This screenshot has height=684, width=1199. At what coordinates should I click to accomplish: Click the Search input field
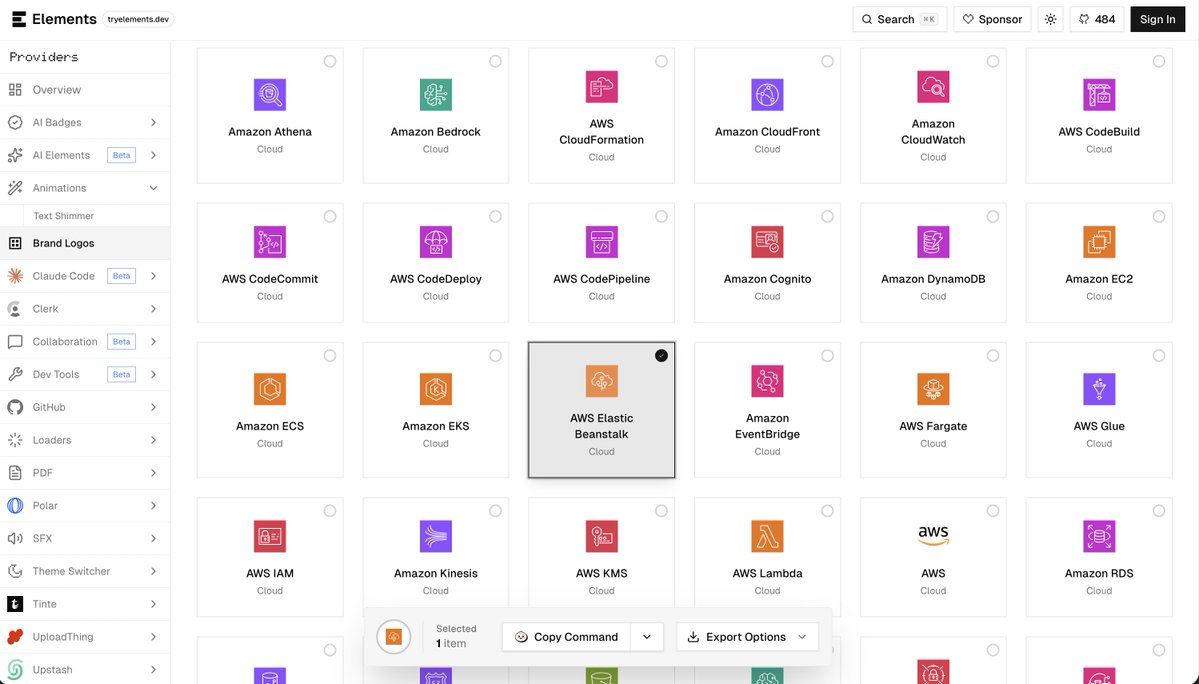click(899, 19)
